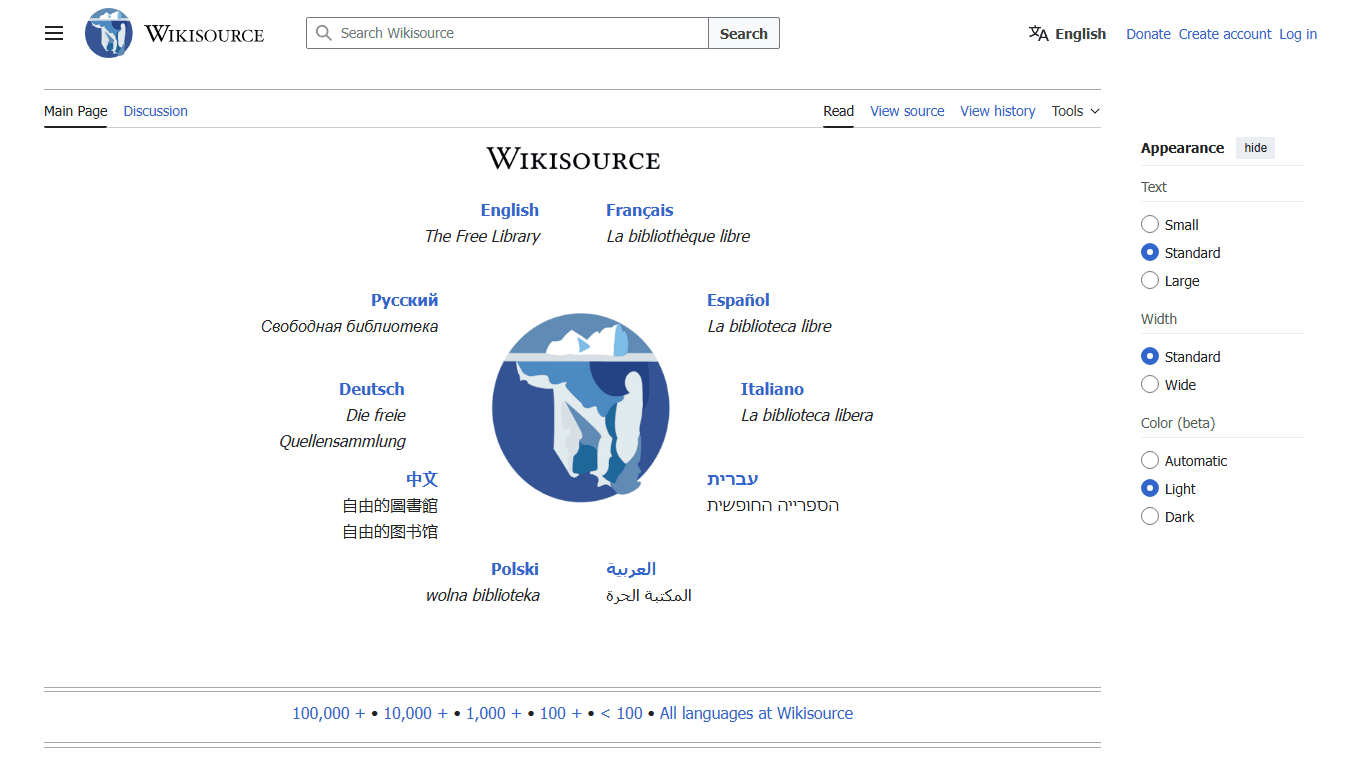The image size is (1365, 768).
Task: Open All languages at Wikisource link
Action: [756, 713]
